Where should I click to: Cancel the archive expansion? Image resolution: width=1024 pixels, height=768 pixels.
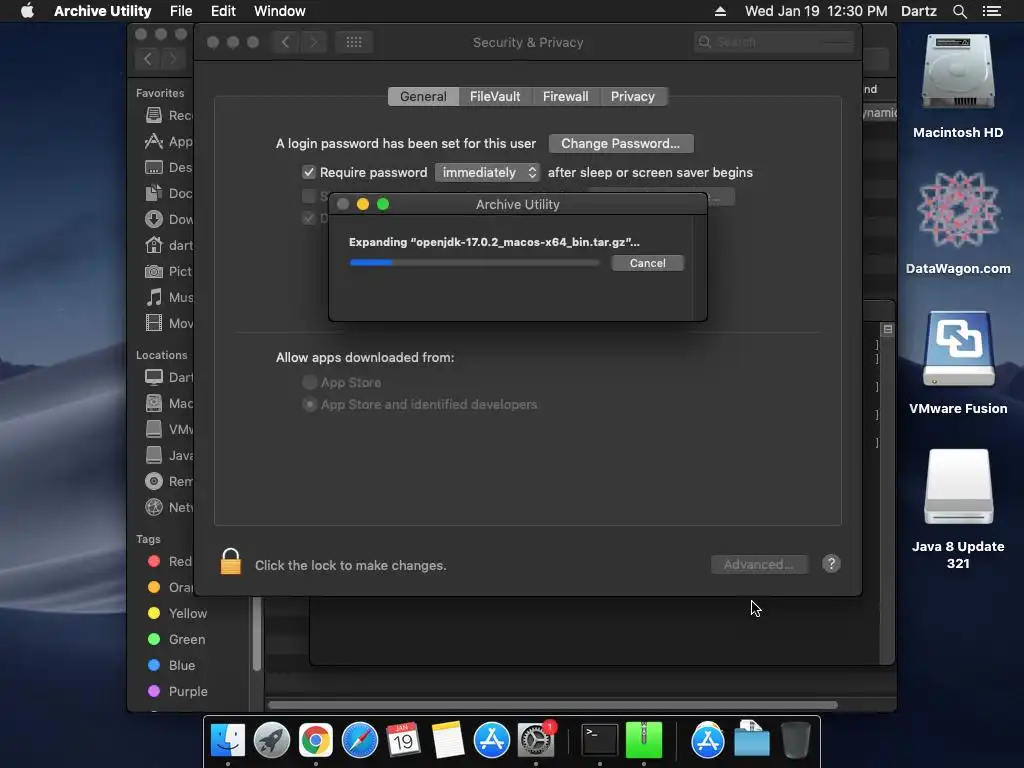647,263
